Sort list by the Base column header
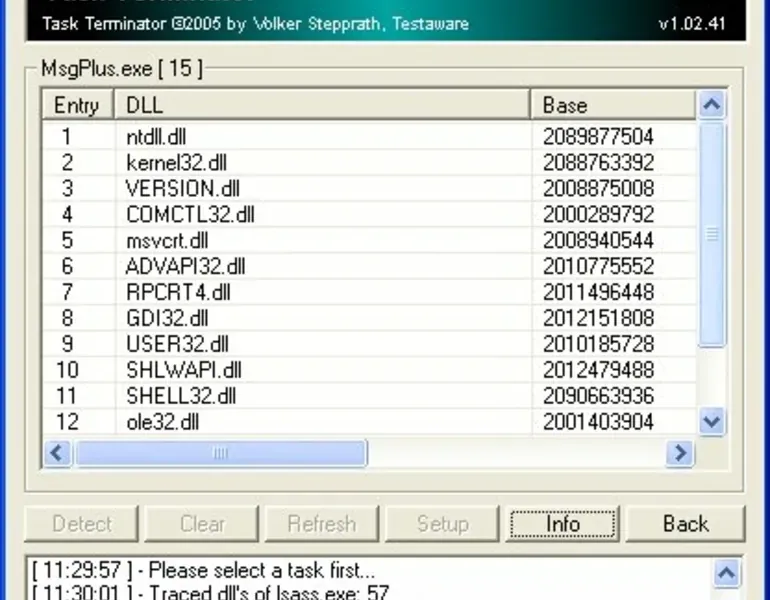 click(x=613, y=105)
